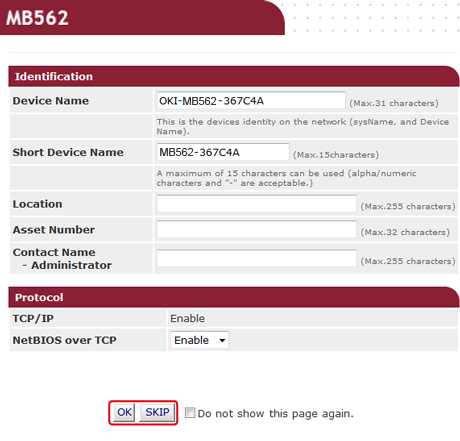Click the Protocol section header
460x441 pixels.
pos(39,297)
